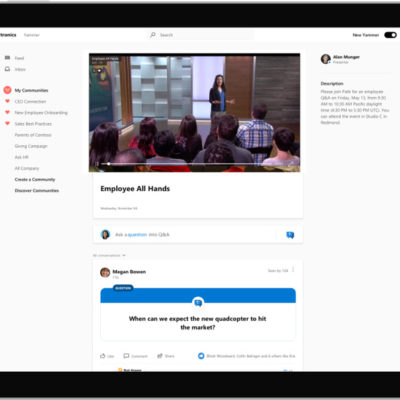Click your avatar beside Ask a question
The image size is (400, 400).
click(105, 235)
